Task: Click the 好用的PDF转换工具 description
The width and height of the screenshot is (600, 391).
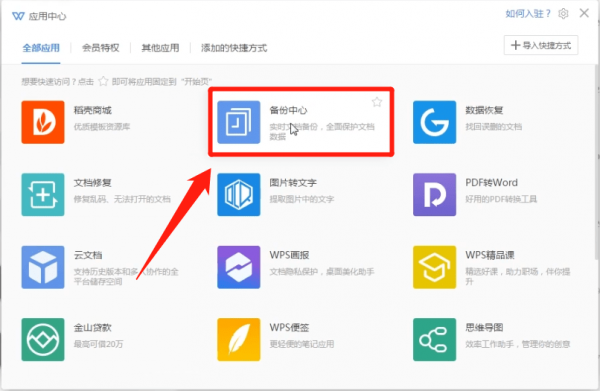Action: tap(501, 199)
